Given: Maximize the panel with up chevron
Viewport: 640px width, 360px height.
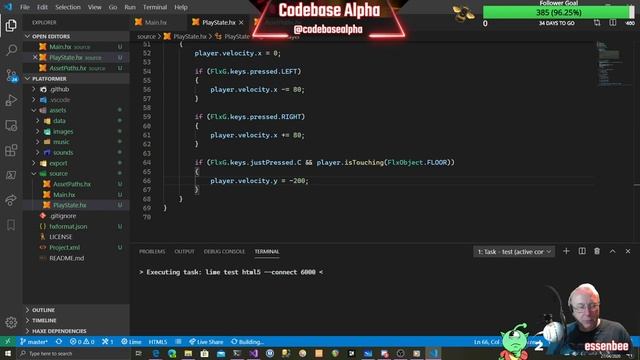Looking at the screenshot, I should click(613, 251).
